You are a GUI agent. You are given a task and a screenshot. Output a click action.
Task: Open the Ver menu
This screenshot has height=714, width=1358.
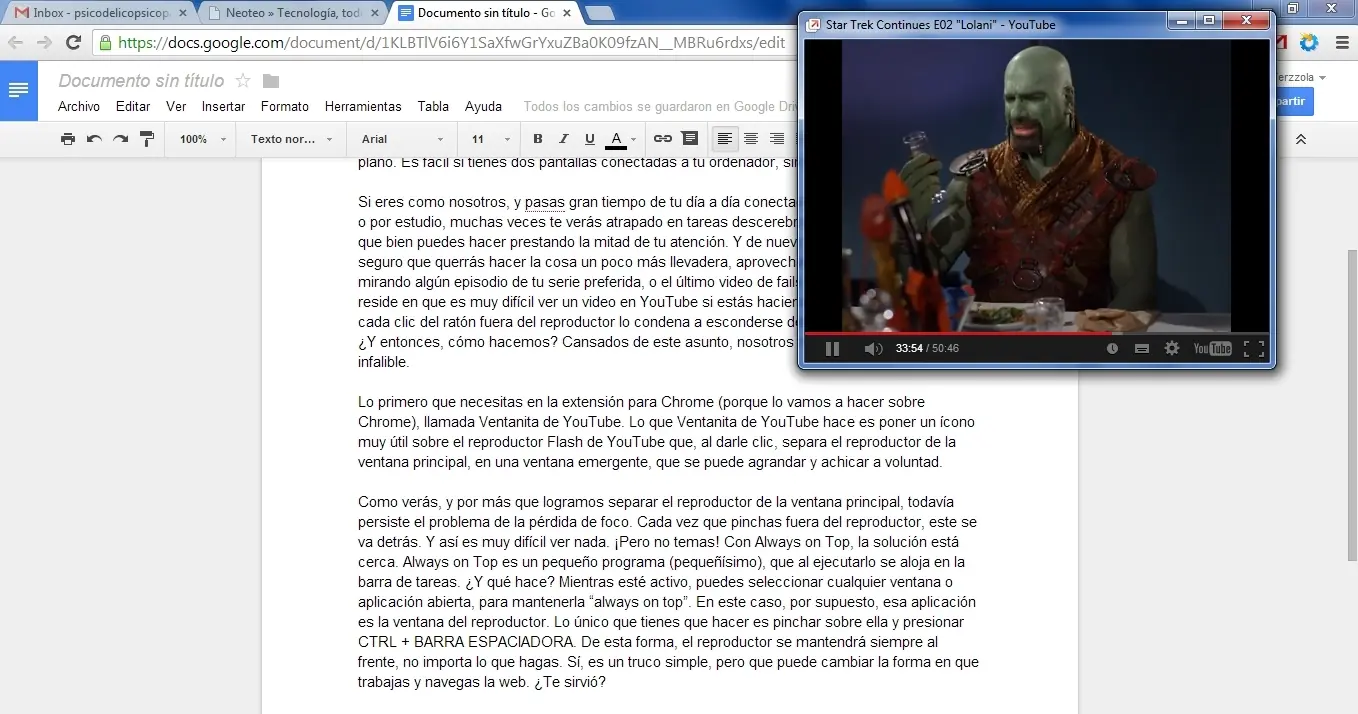tap(176, 106)
